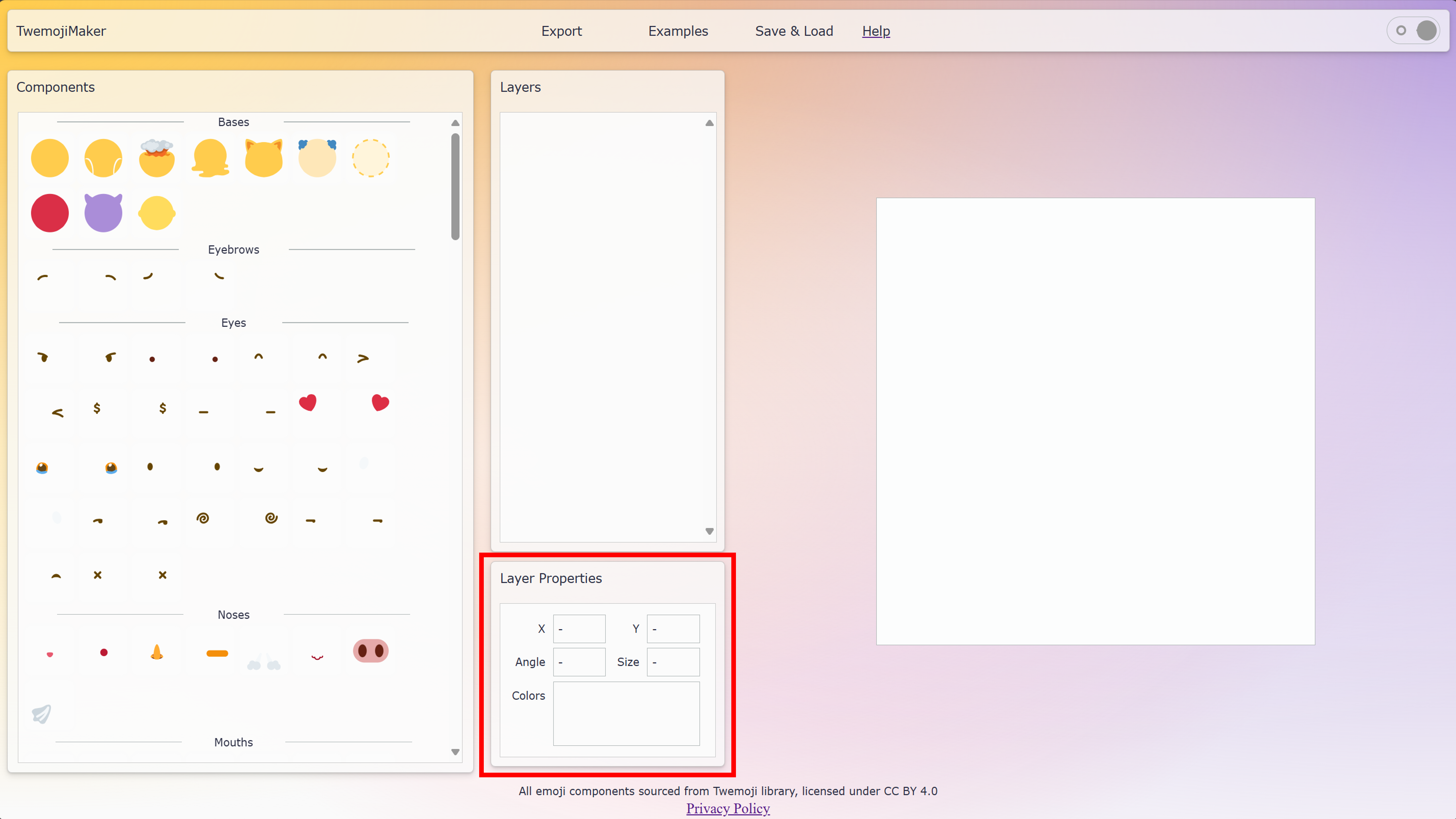Add the cat face base

pos(263,158)
